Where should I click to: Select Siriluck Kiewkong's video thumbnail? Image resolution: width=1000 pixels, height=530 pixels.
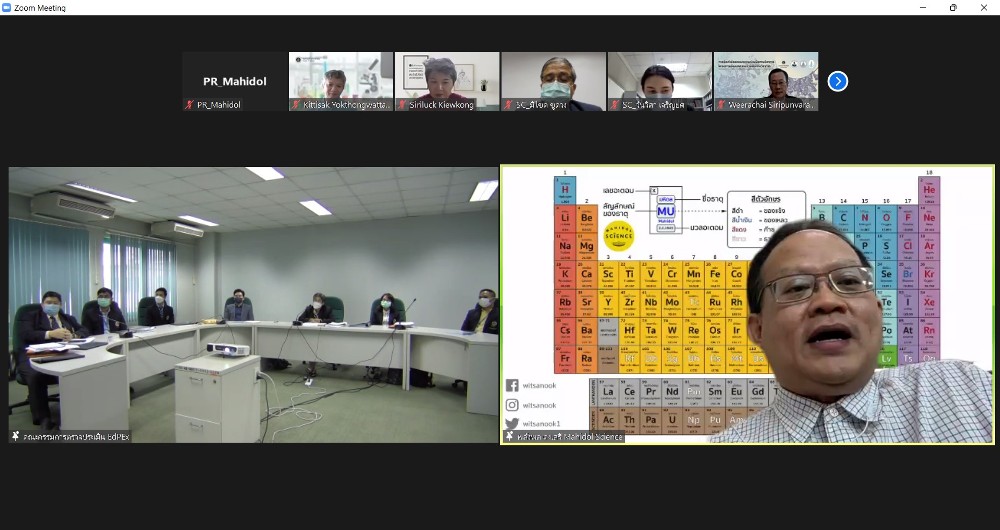447,76
